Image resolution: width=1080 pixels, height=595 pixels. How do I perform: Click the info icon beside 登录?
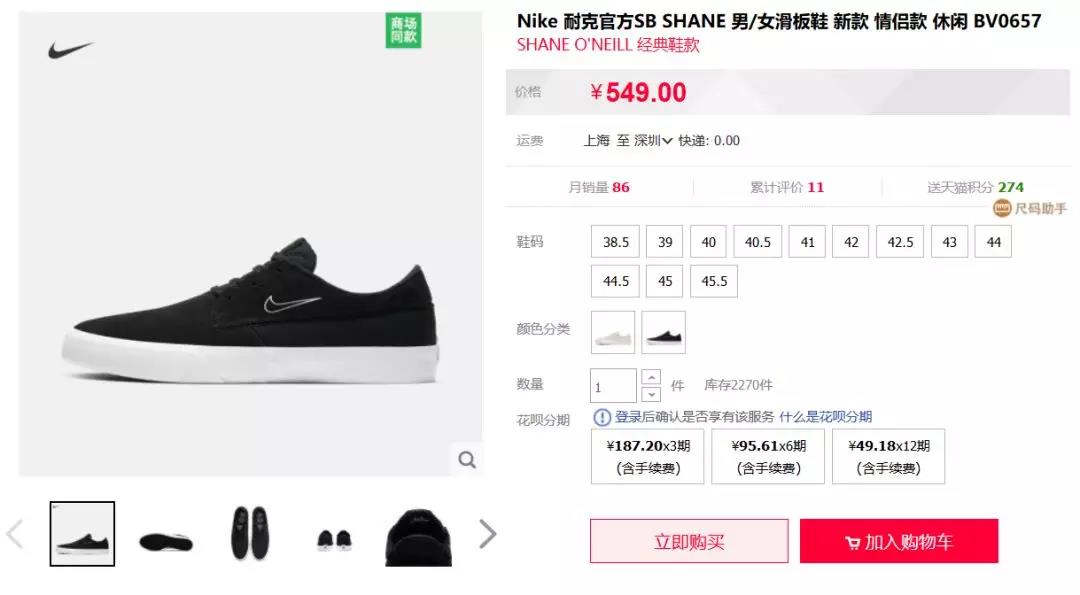(x=602, y=417)
